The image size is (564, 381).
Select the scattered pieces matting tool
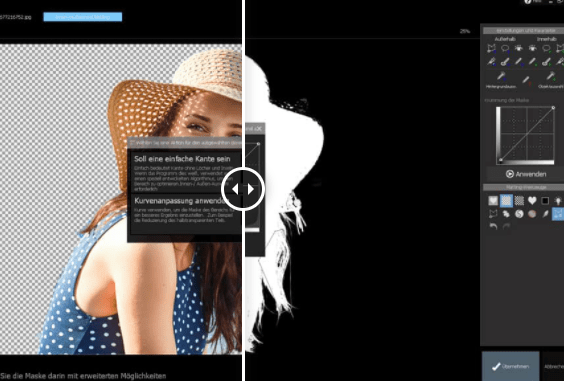[506, 214]
